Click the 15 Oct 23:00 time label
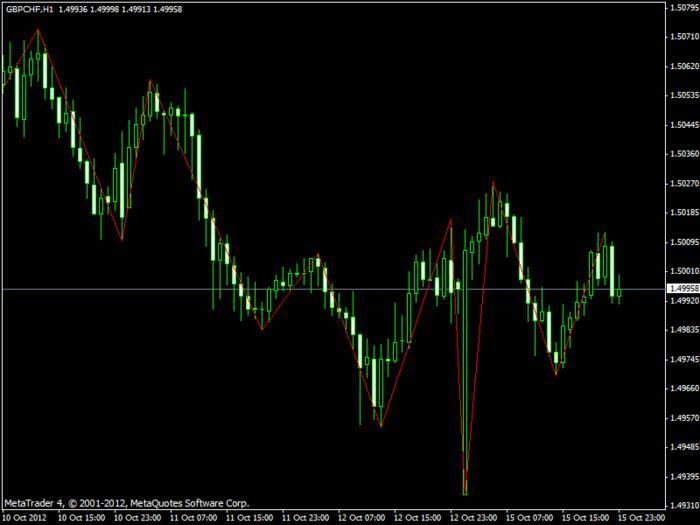This screenshot has width=700, height=525. pos(641,518)
